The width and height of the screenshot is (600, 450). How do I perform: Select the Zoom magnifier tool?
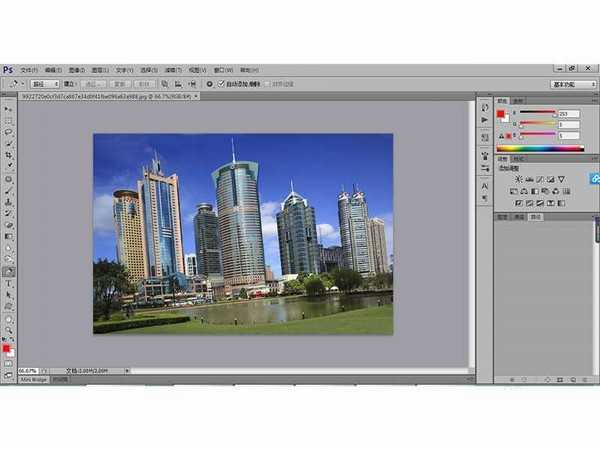click(9, 330)
